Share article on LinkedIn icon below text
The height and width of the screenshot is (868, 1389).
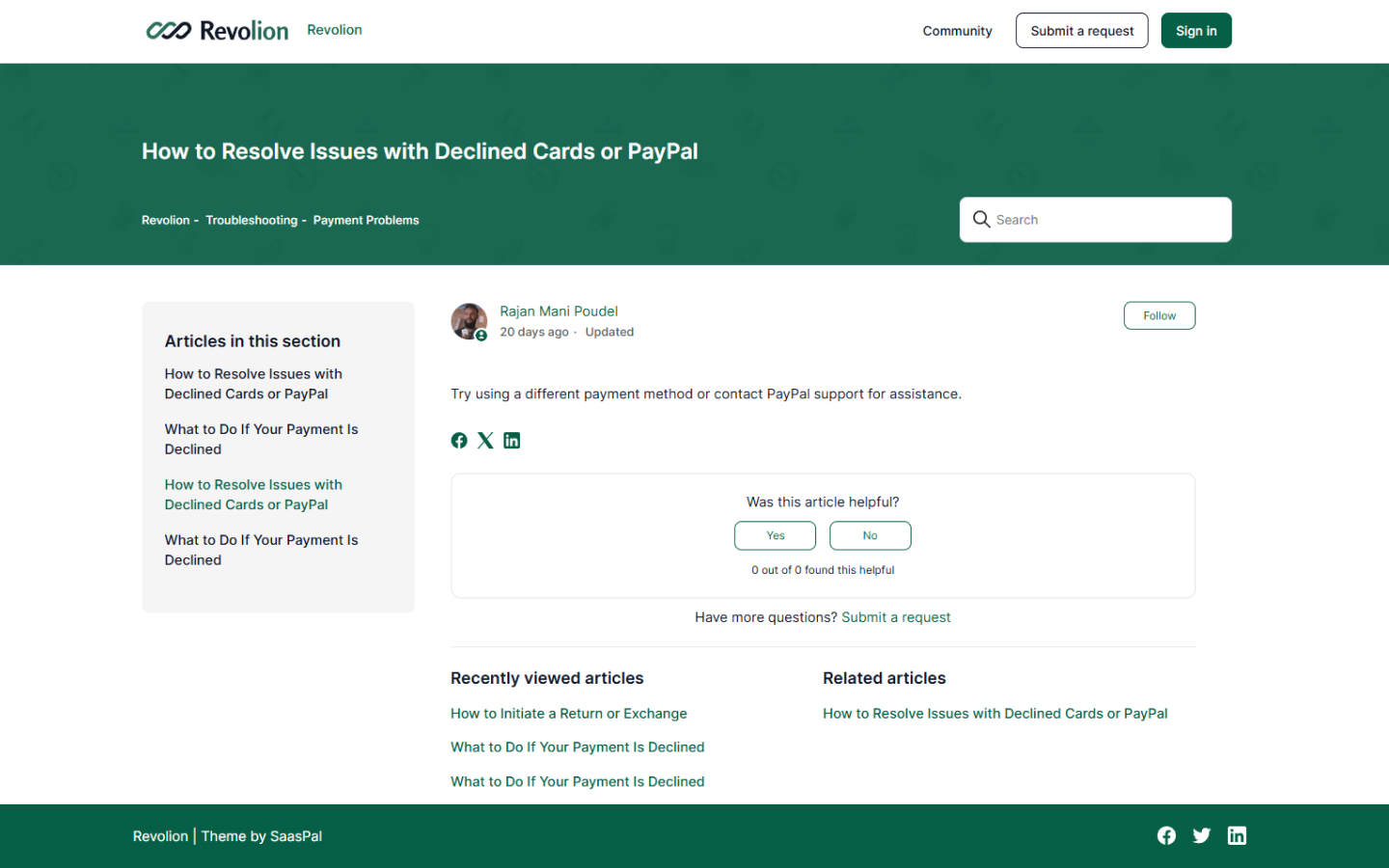[x=512, y=441]
